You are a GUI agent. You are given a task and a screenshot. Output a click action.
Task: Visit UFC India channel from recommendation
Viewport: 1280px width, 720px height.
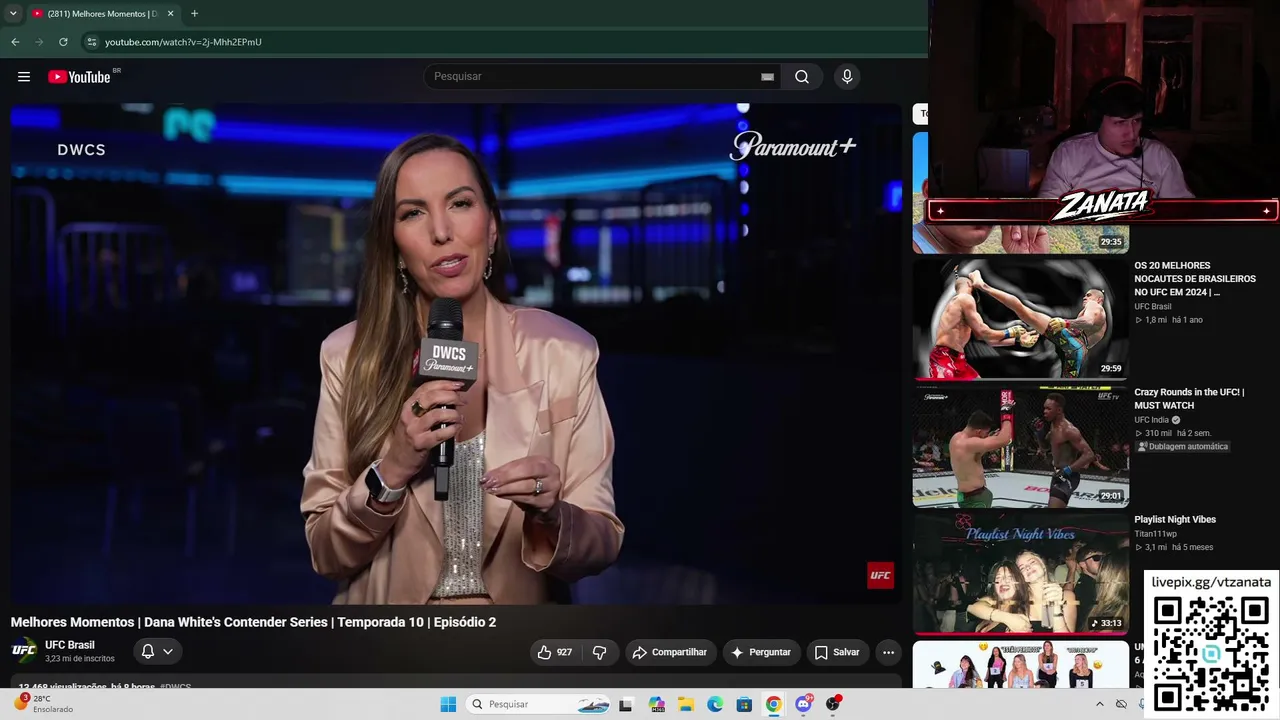pyautogui.click(x=1152, y=420)
